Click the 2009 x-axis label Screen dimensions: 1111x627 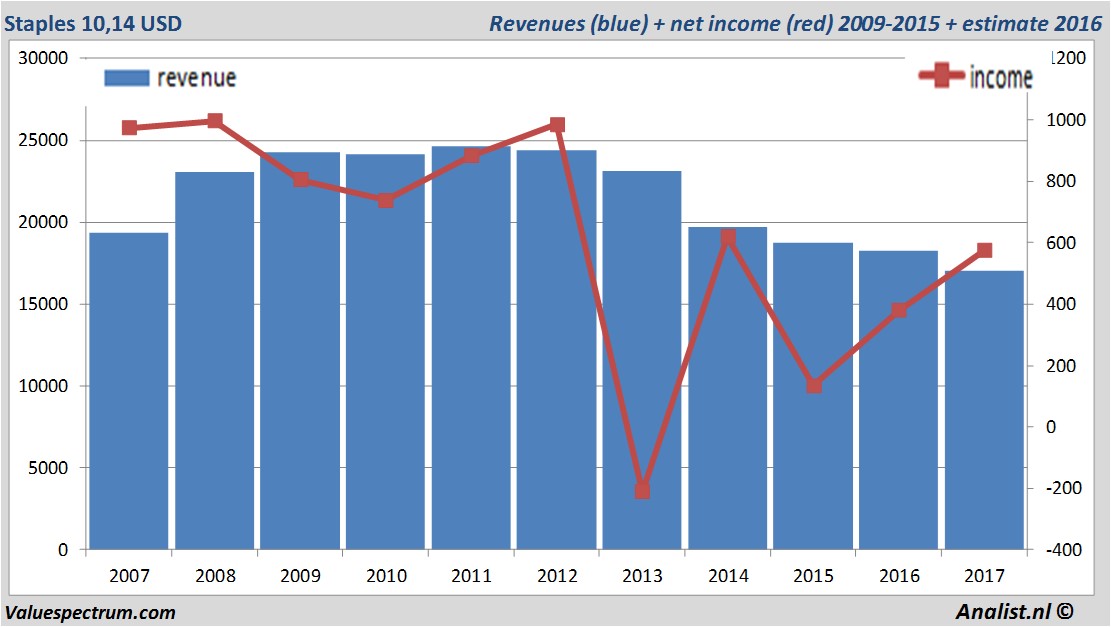coord(300,575)
